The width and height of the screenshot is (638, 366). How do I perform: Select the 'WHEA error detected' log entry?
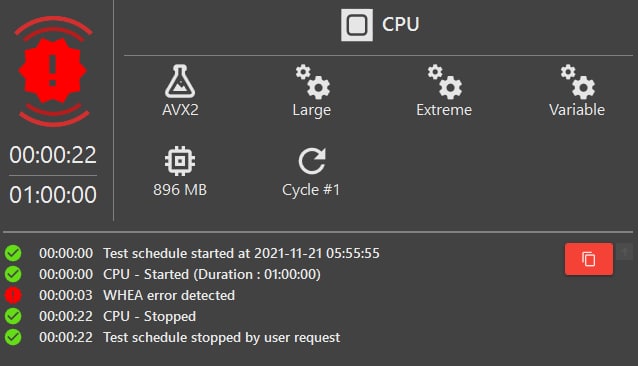169,295
